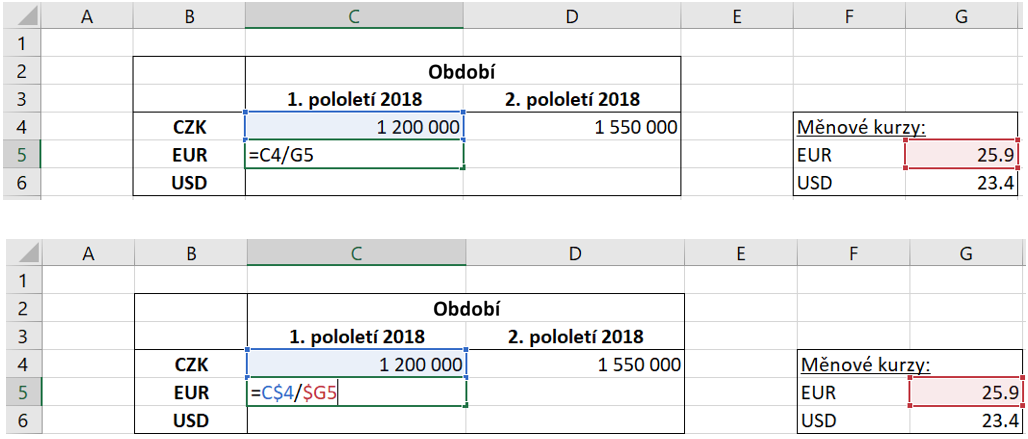Select column C header in top spreadsheet
Viewport: 1028px width, 439px height.
click(x=354, y=16)
